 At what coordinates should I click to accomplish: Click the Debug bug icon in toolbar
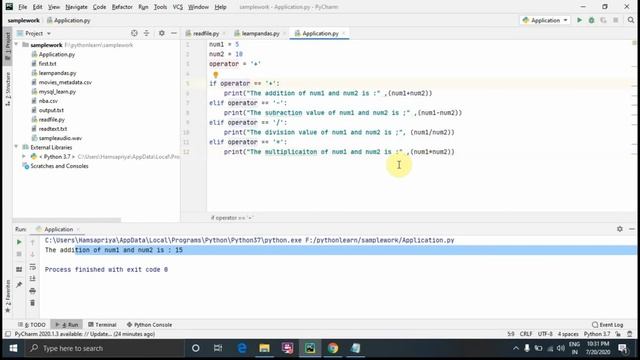coord(591,20)
